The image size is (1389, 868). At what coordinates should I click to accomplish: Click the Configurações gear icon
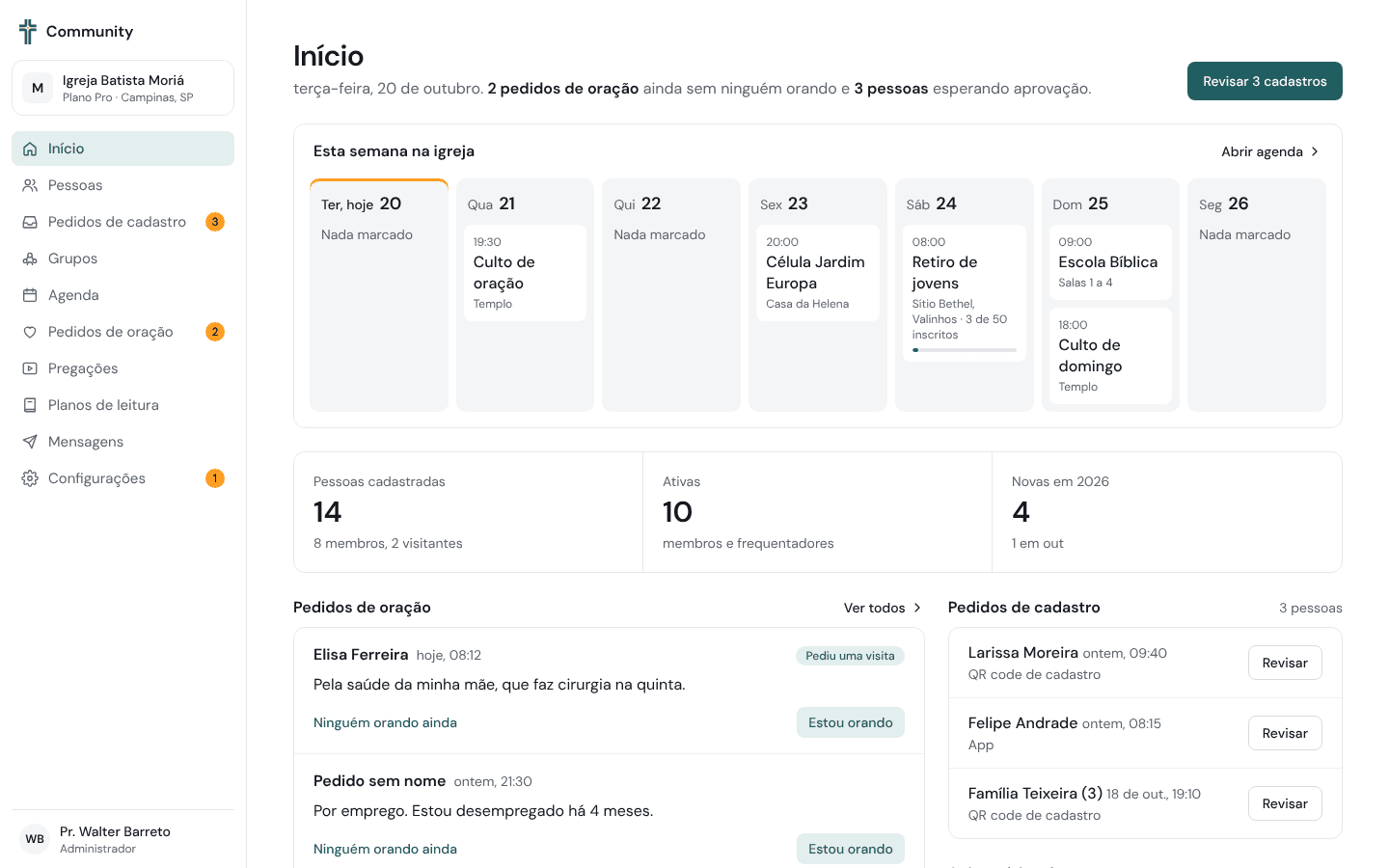click(x=30, y=478)
